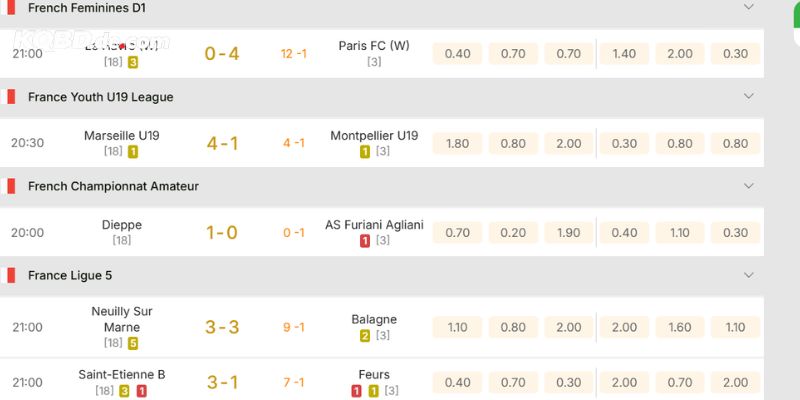
Task: Select 1.60 odds in Neuilly Sur Marne row
Action: [x=679, y=327]
